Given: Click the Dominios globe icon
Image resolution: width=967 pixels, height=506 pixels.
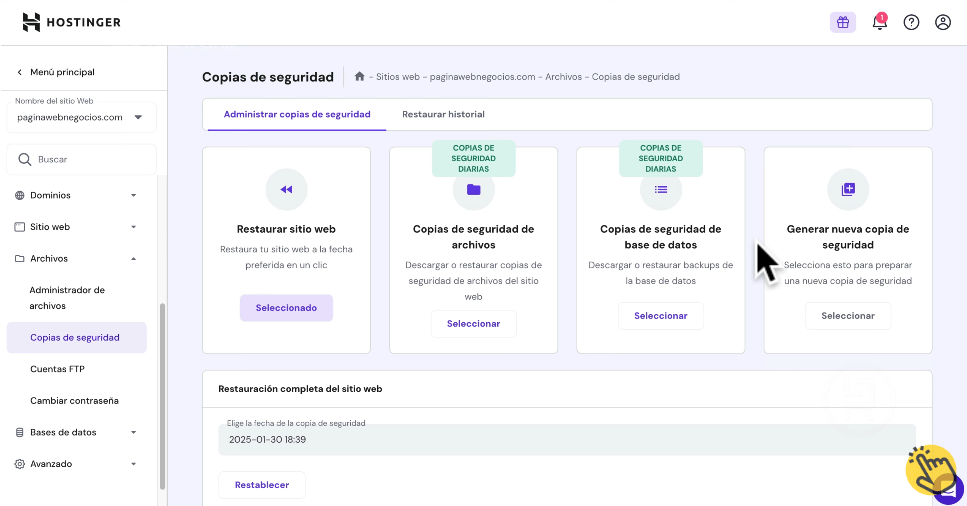Looking at the screenshot, I should tap(20, 195).
